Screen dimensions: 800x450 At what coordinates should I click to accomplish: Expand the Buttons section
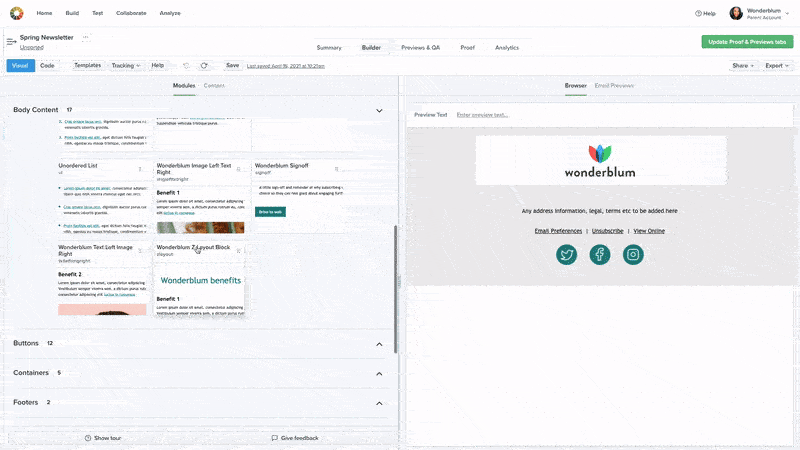(379, 344)
